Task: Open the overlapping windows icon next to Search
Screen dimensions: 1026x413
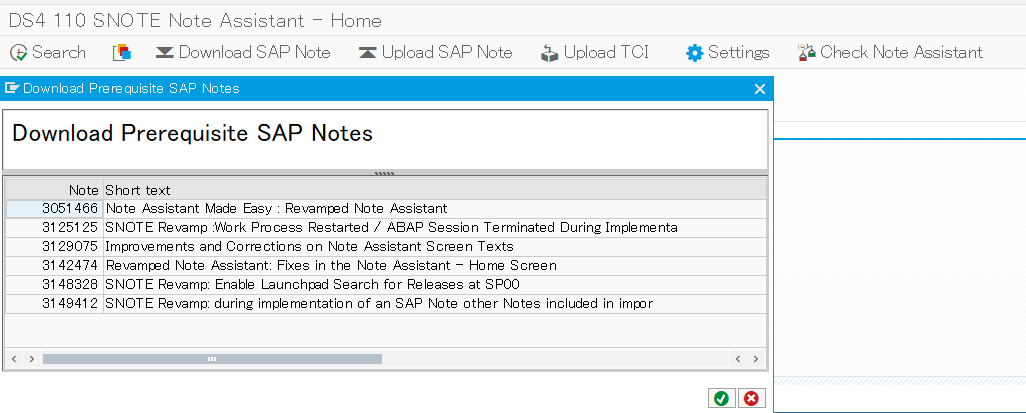Action: [122, 52]
